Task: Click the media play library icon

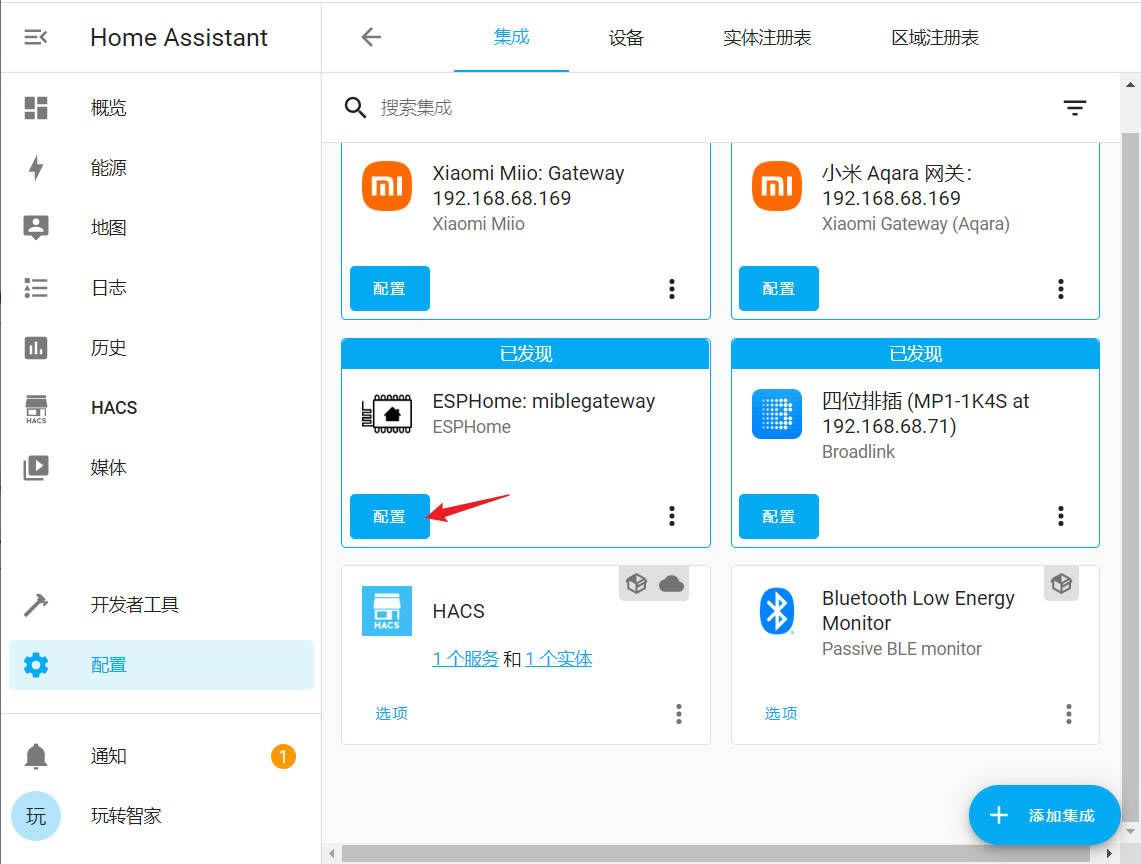Action: point(36,467)
